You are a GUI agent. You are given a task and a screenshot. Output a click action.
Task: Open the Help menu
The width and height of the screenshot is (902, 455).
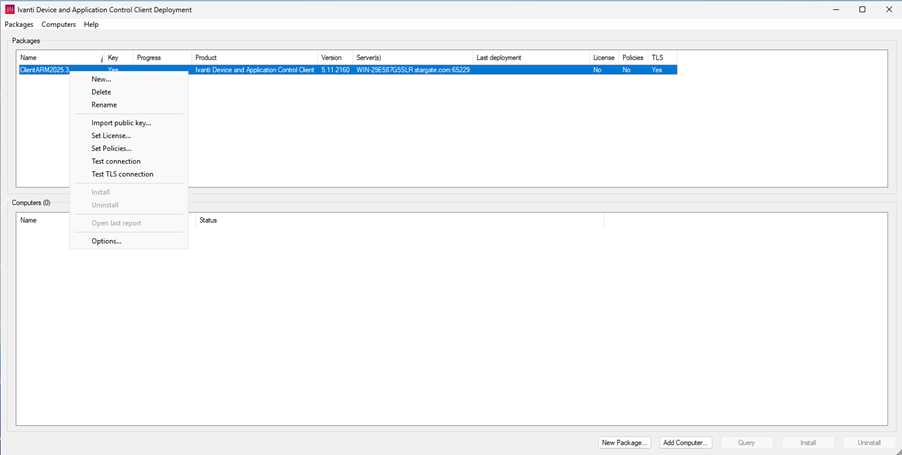[91, 25]
